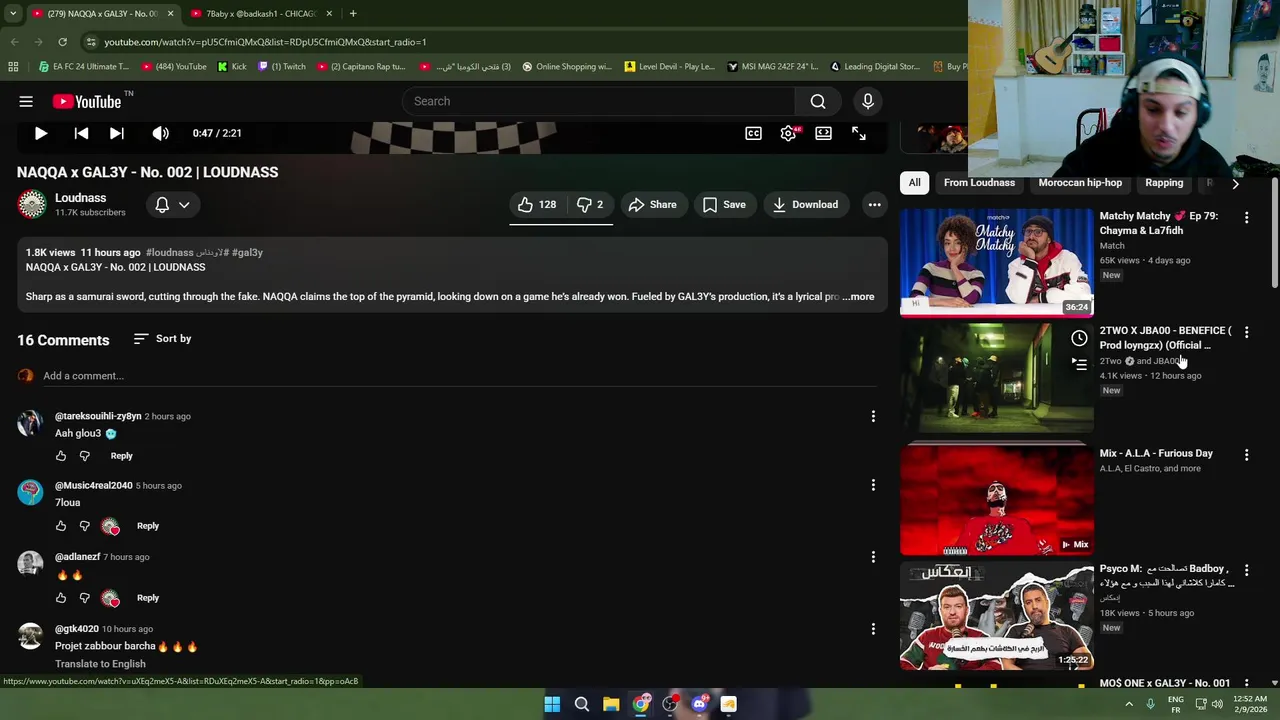Select the From Loudnass chip
The image size is (1280, 720).
979,183
